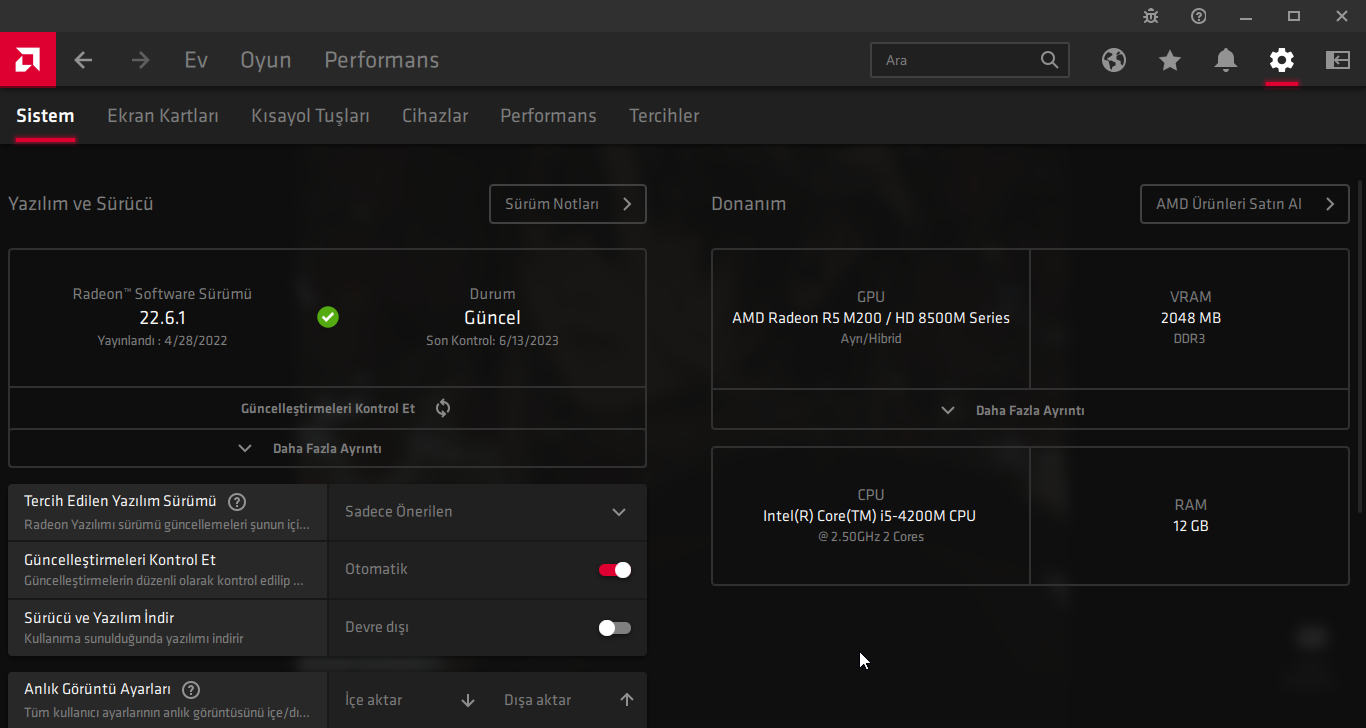Open favorites star icon

click(1170, 60)
